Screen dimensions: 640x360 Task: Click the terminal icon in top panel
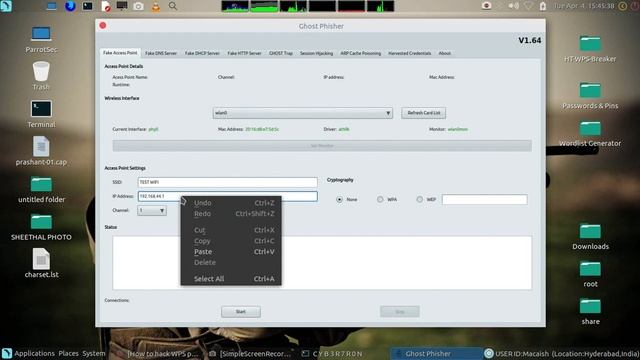87,6
